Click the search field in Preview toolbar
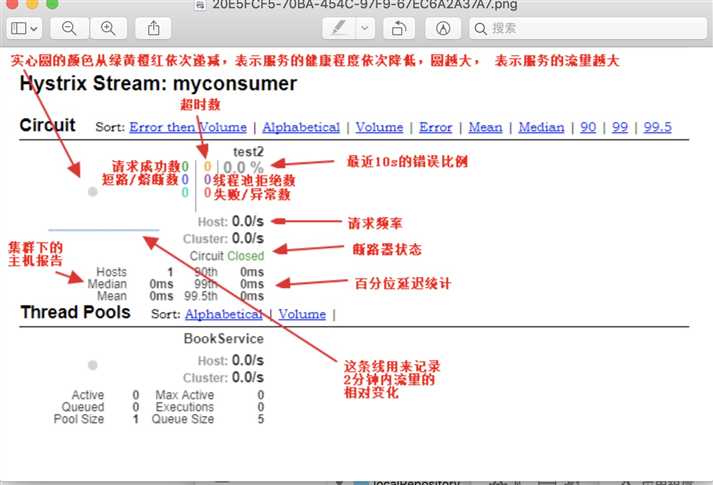This screenshot has width=713, height=485. (587, 29)
